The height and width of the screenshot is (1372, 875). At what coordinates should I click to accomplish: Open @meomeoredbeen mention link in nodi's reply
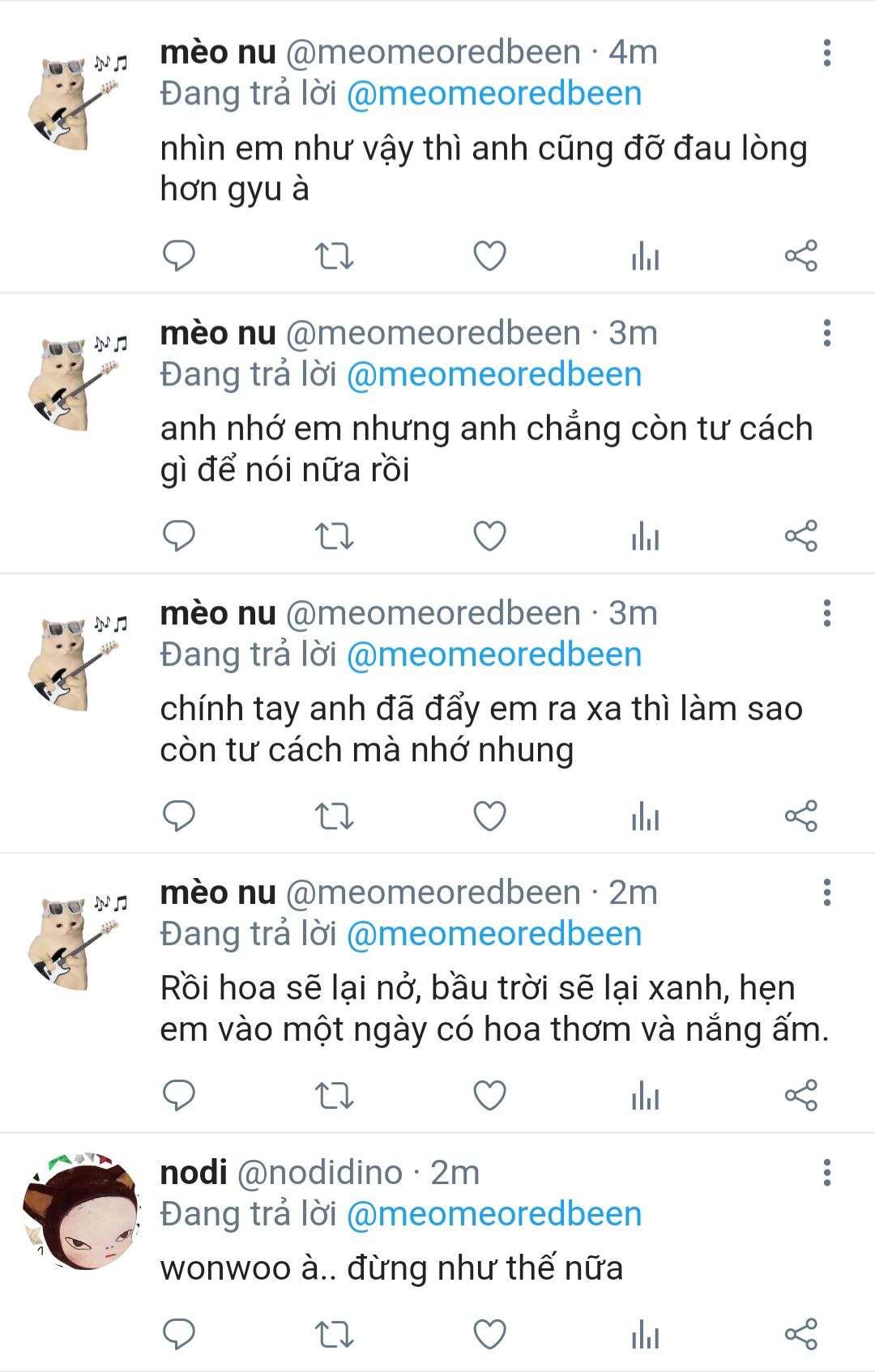(x=494, y=1214)
